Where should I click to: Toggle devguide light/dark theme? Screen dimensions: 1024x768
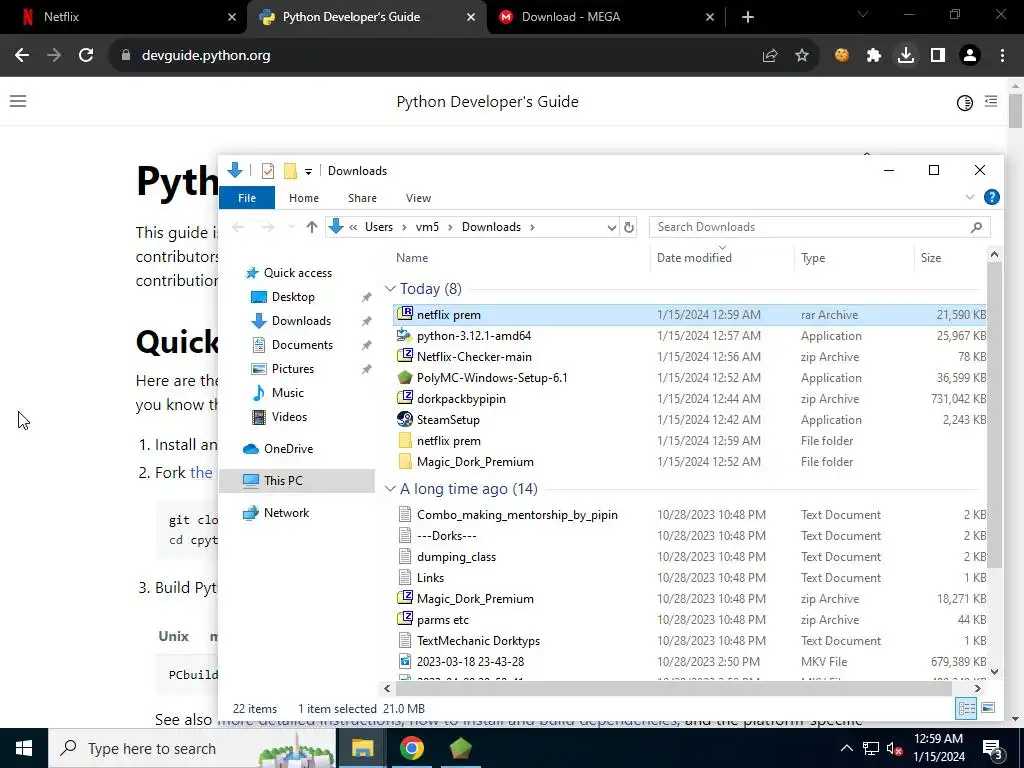(965, 103)
